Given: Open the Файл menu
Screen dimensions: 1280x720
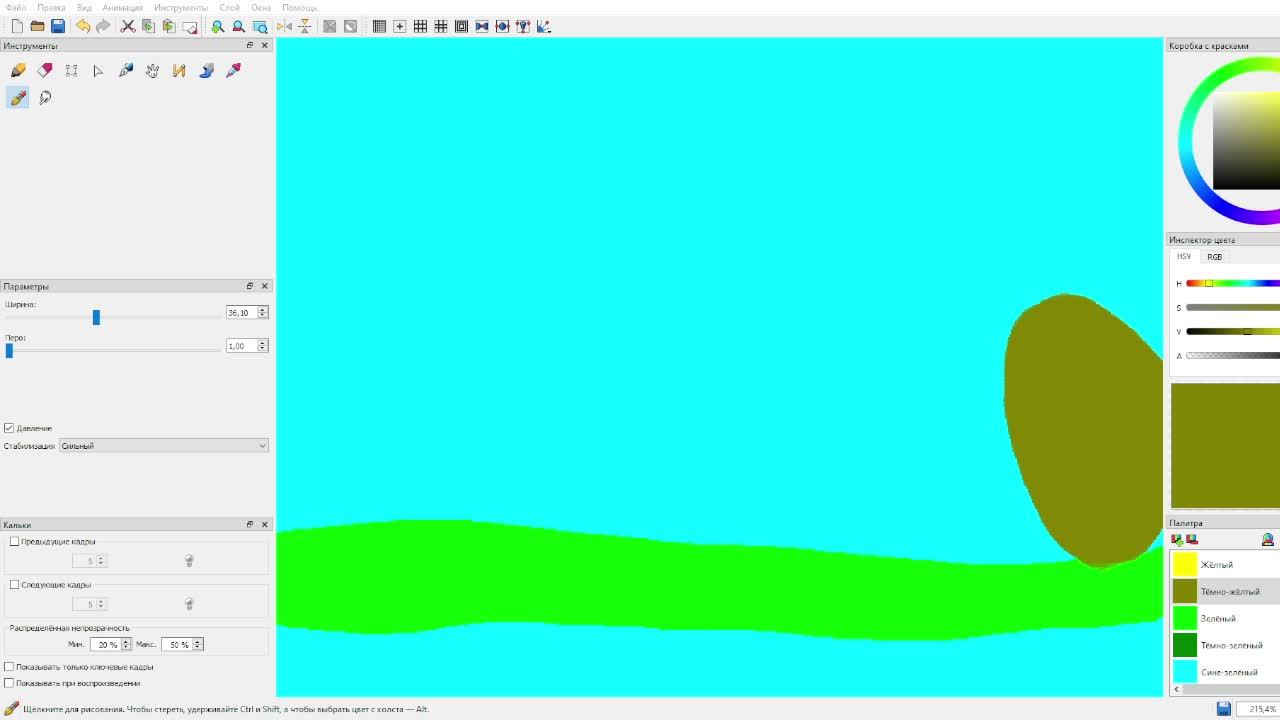Looking at the screenshot, I should (x=16, y=7).
